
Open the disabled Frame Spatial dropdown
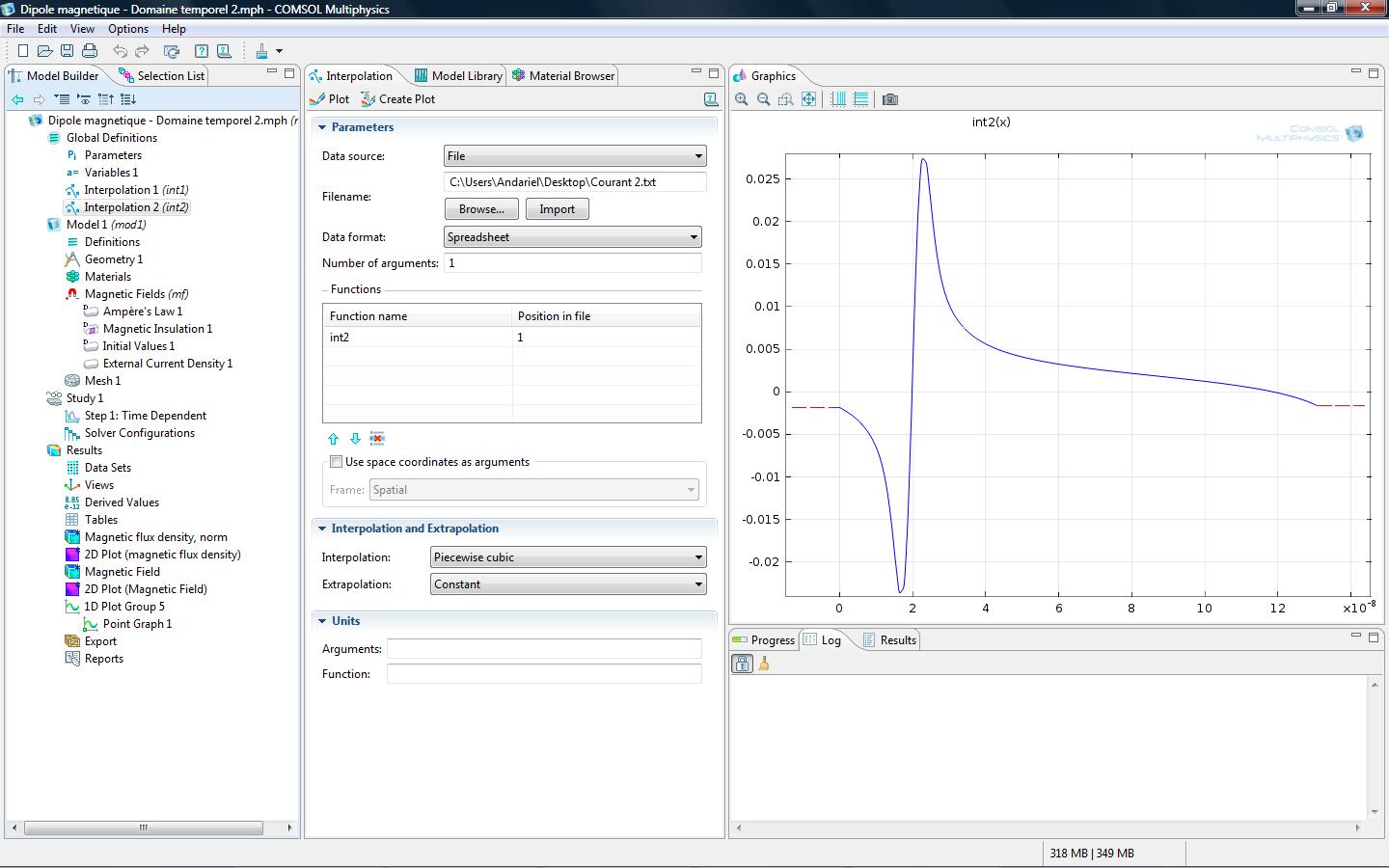pyautogui.click(x=534, y=490)
